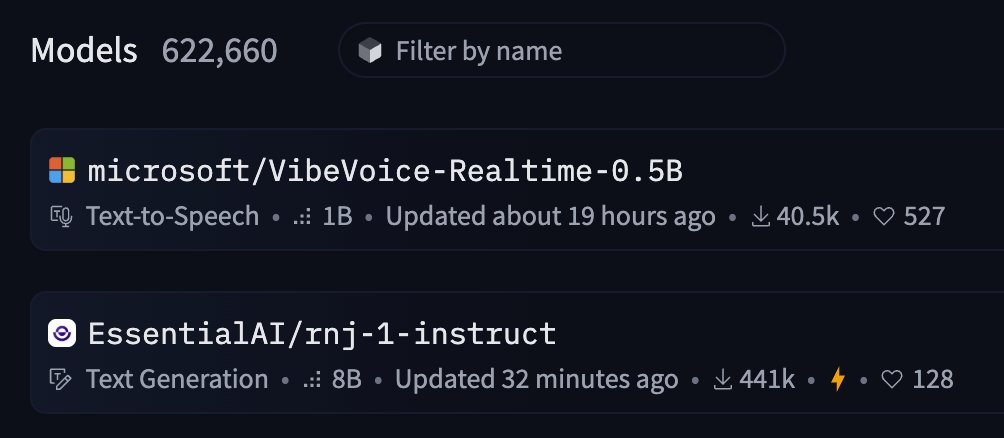
Task: Click the parameter size icon beside 8B
Action: coord(312,380)
